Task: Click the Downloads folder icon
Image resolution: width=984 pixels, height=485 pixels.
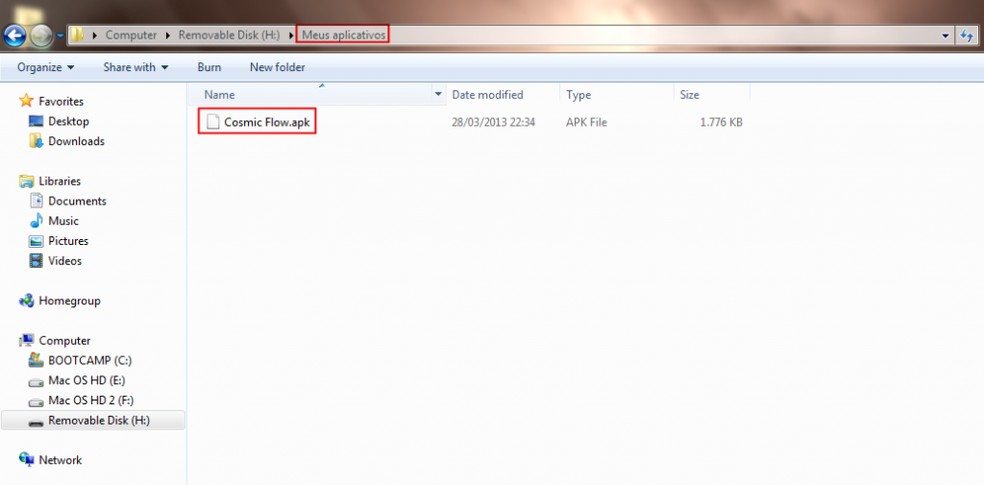Action: tap(36, 141)
